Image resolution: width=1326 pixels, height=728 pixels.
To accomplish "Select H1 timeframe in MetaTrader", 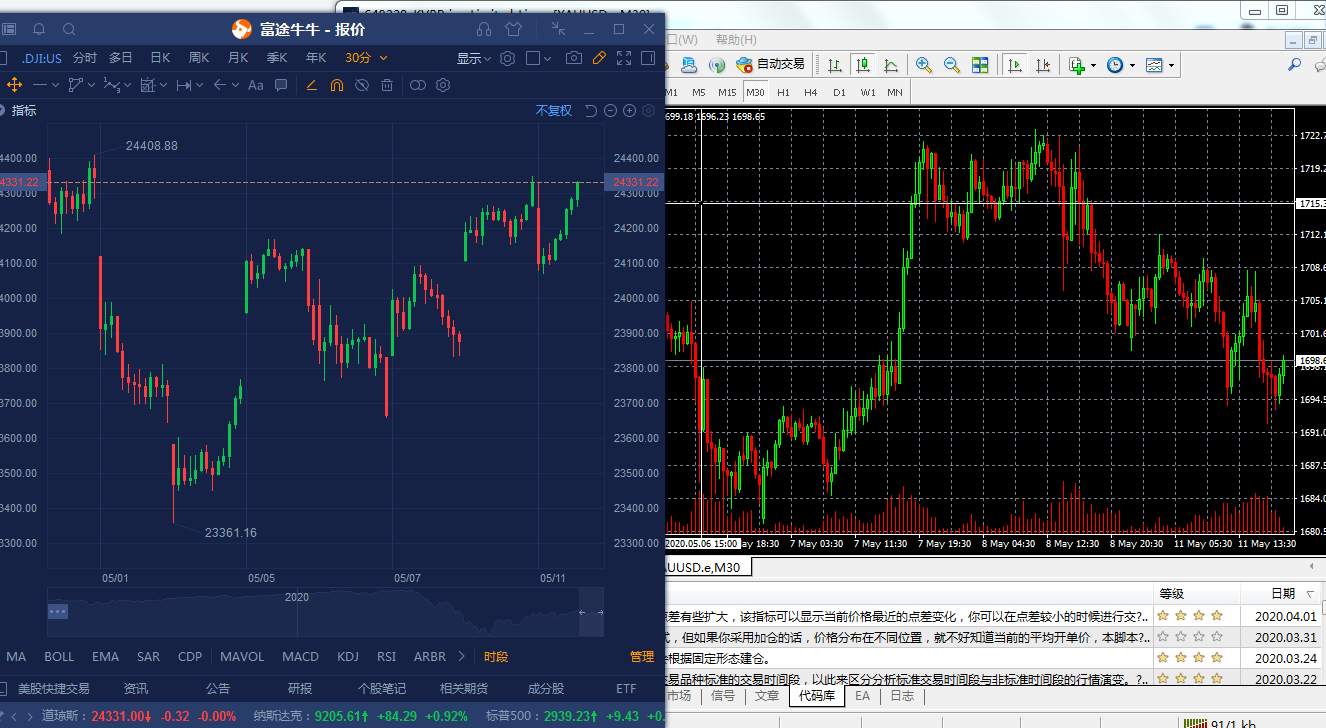I will pyautogui.click(x=783, y=92).
